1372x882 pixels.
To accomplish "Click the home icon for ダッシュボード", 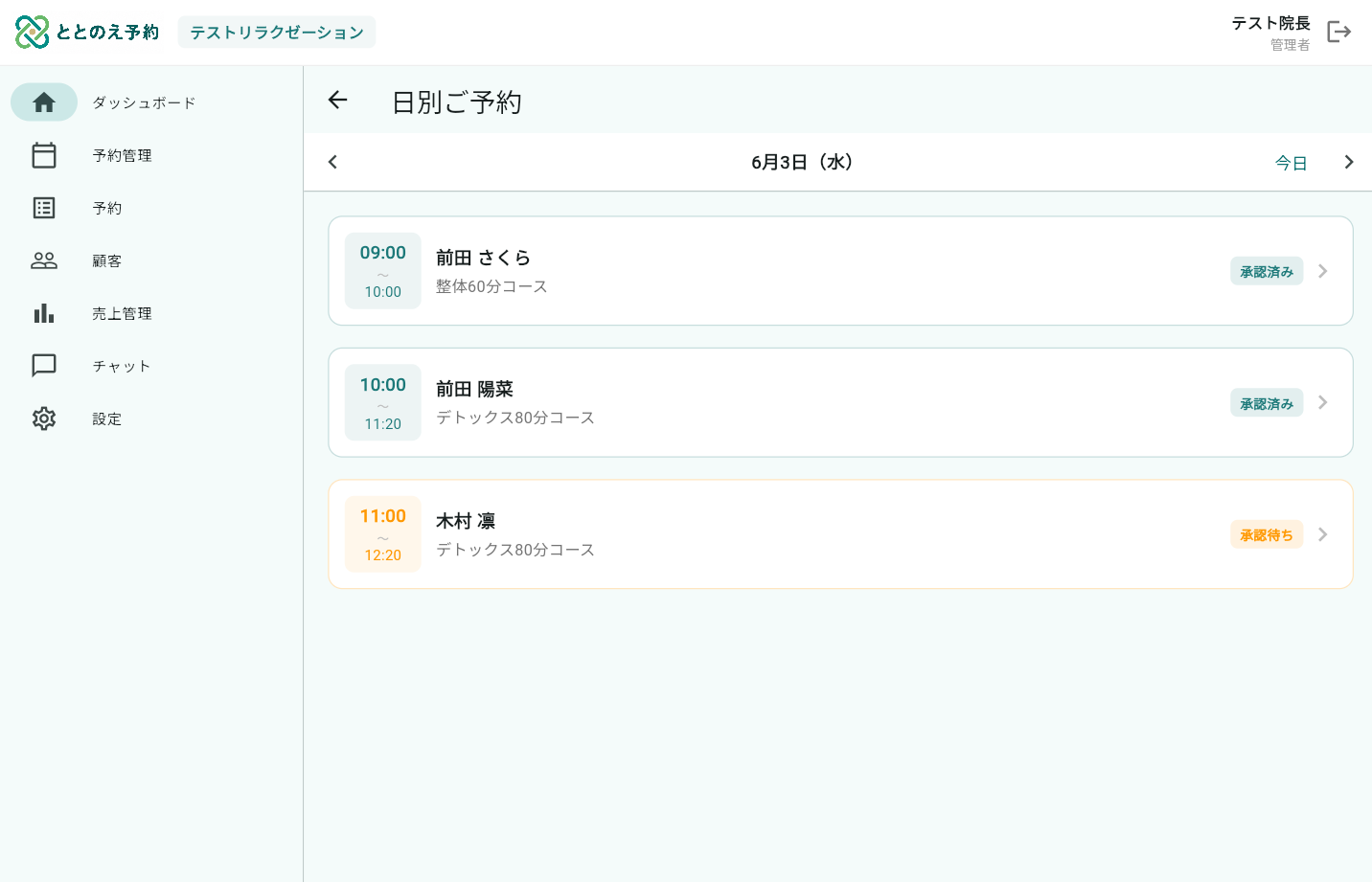I will tap(44, 102).
